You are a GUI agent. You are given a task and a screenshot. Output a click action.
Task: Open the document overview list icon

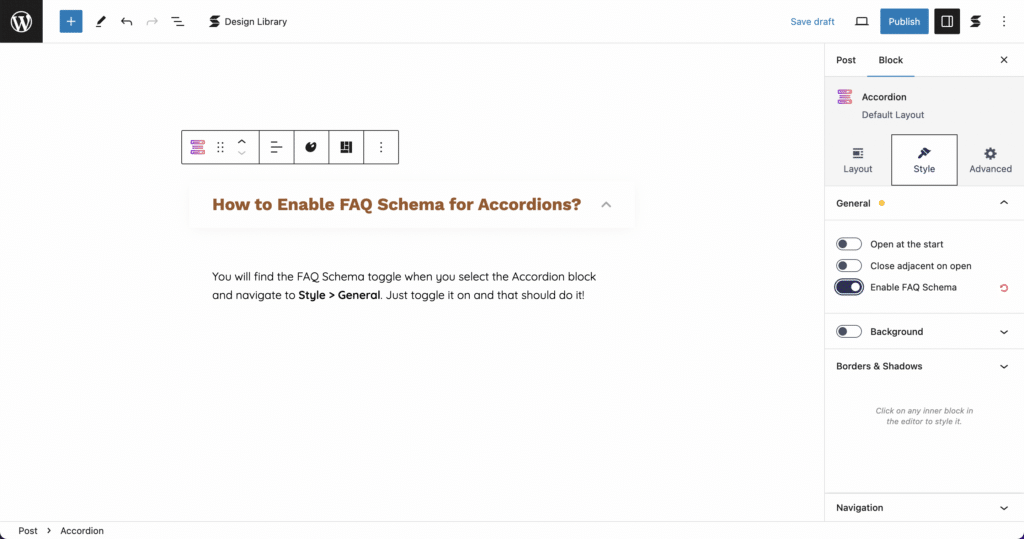178,22
